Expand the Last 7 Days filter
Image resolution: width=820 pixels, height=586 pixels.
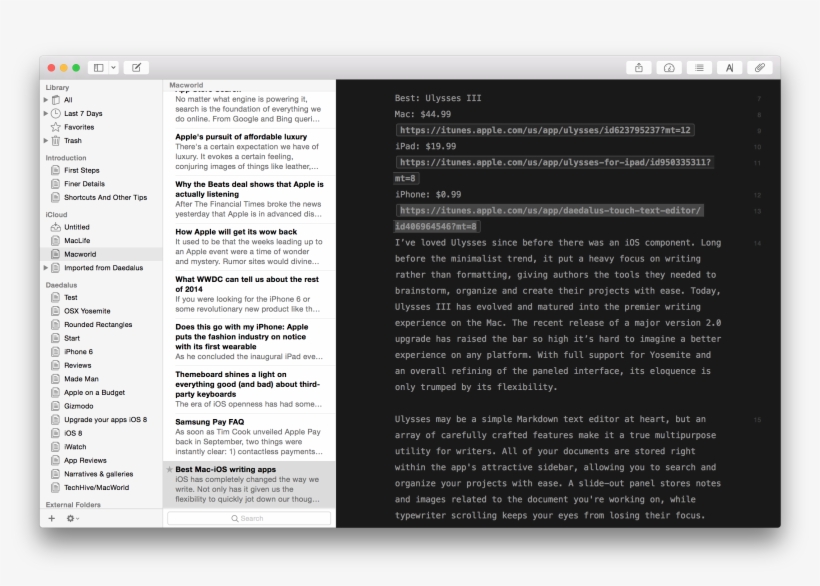[45, 113]
